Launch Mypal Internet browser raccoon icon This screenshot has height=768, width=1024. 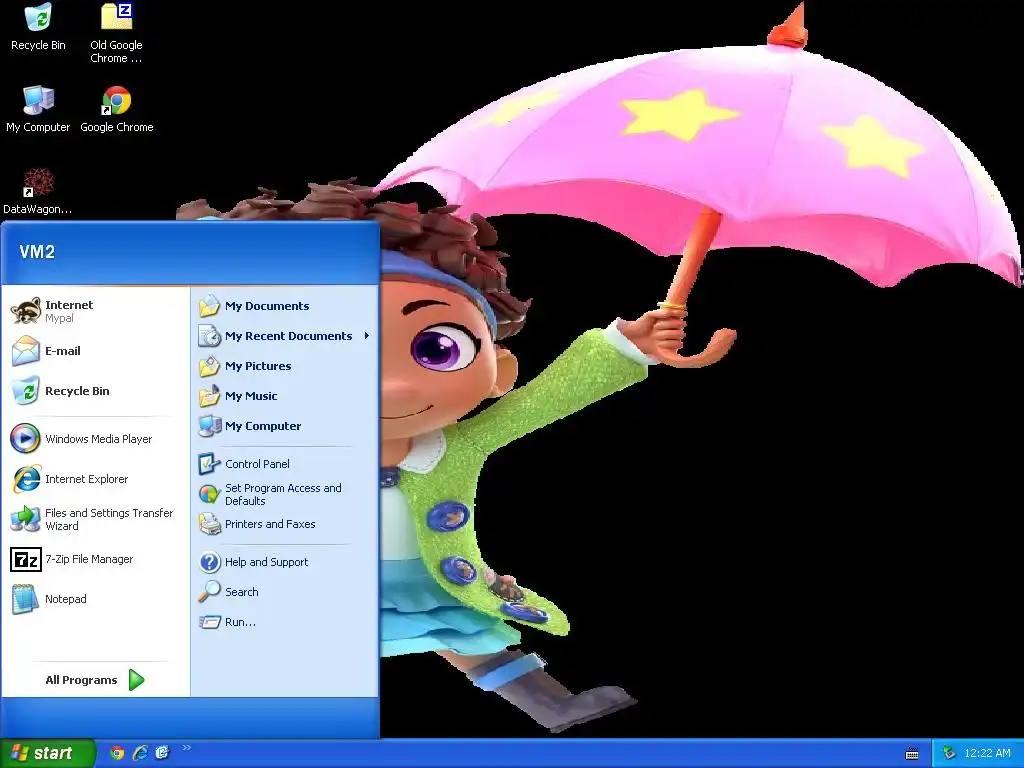25,311
